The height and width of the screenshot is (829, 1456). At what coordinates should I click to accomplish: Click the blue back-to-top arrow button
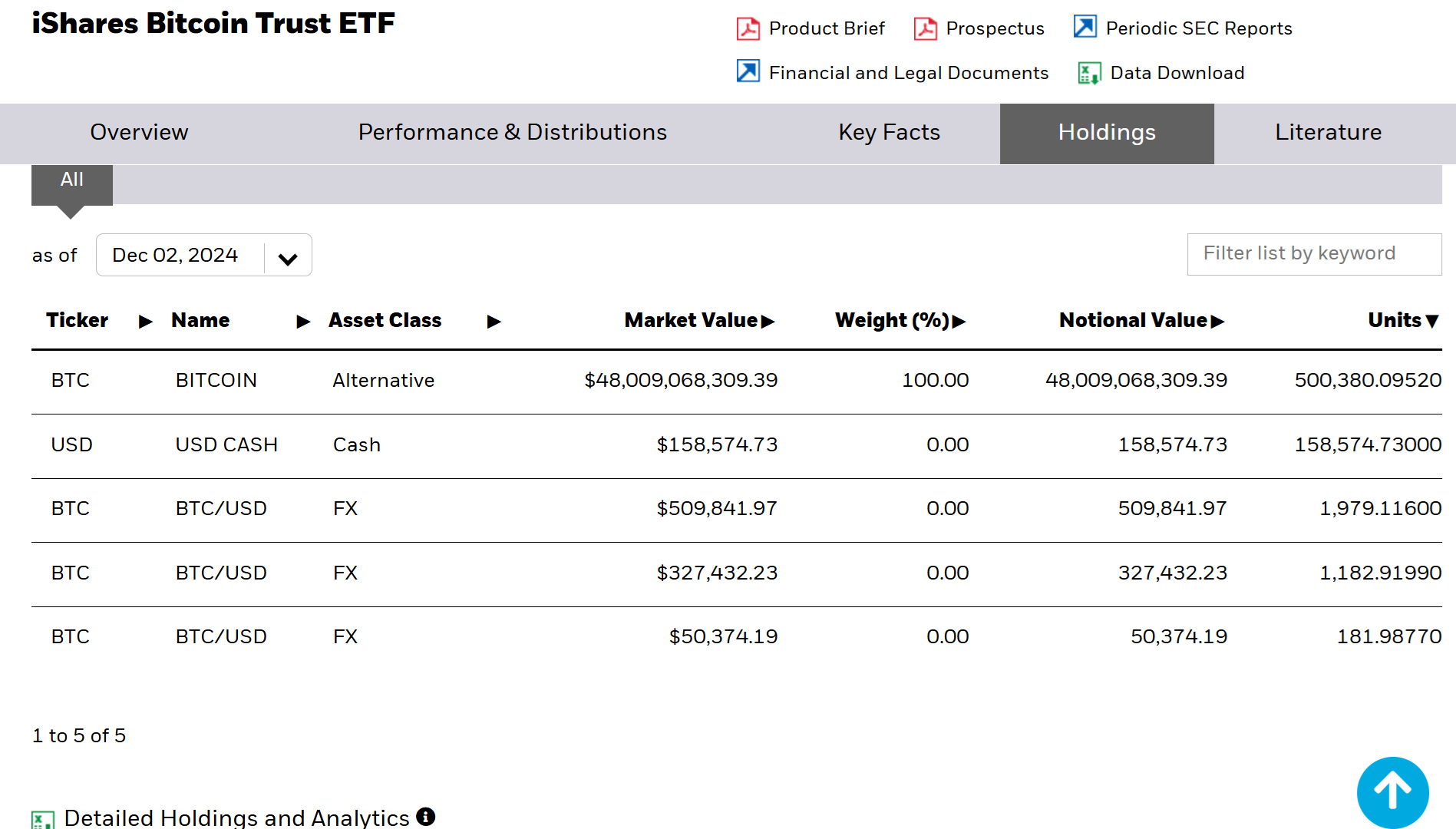(1392, 792)
